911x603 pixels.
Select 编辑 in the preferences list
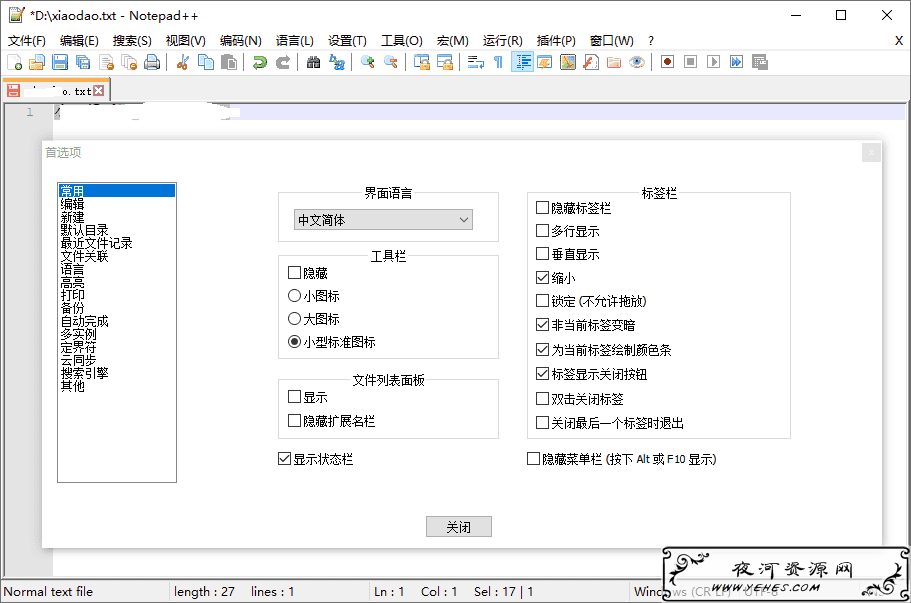[73, 204]
